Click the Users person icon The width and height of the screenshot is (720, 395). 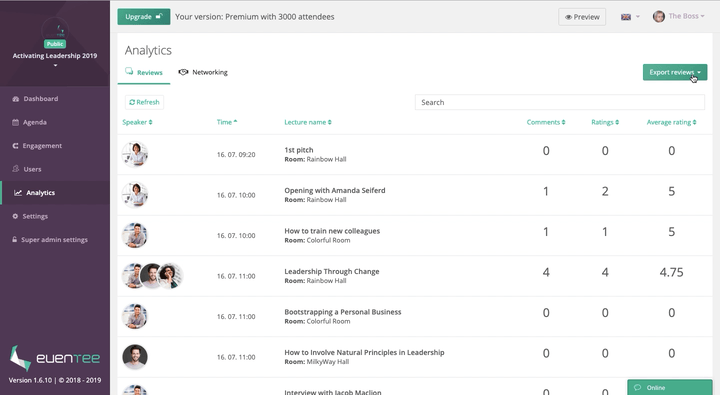(16, 169)
